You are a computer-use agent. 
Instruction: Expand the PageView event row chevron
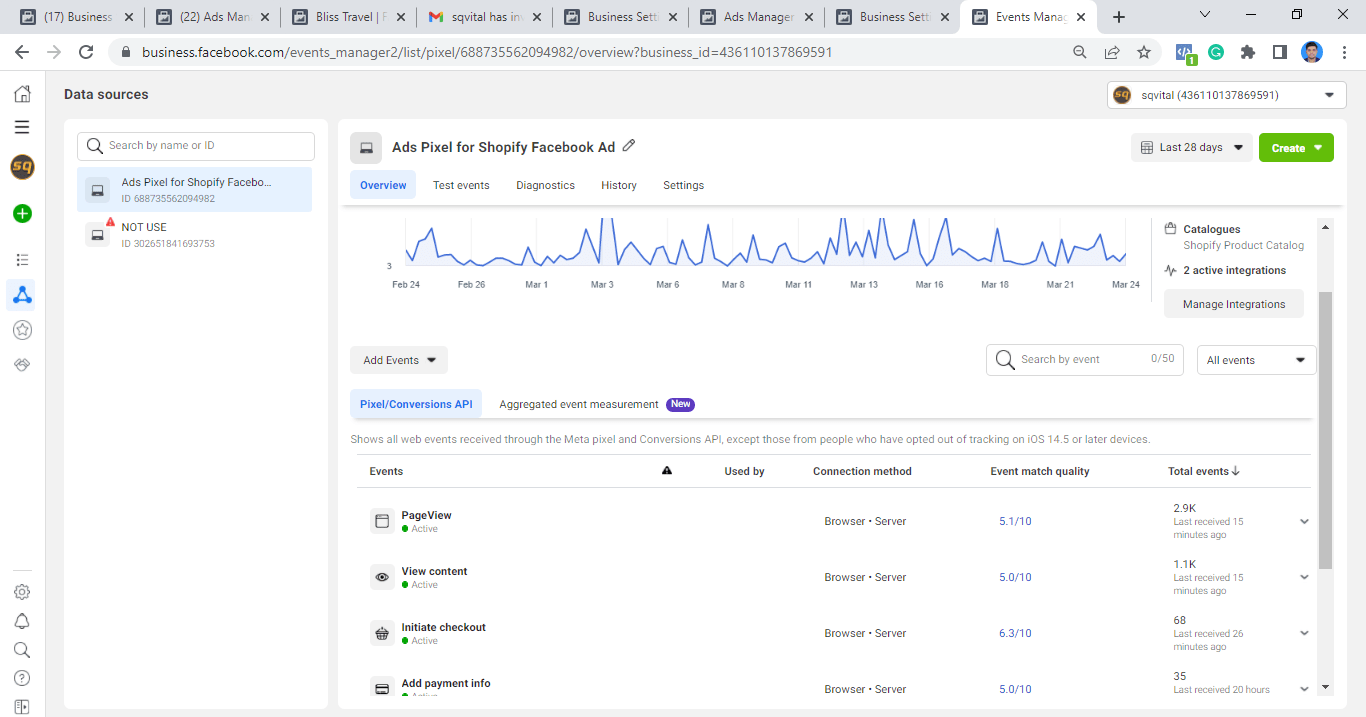1304,521
